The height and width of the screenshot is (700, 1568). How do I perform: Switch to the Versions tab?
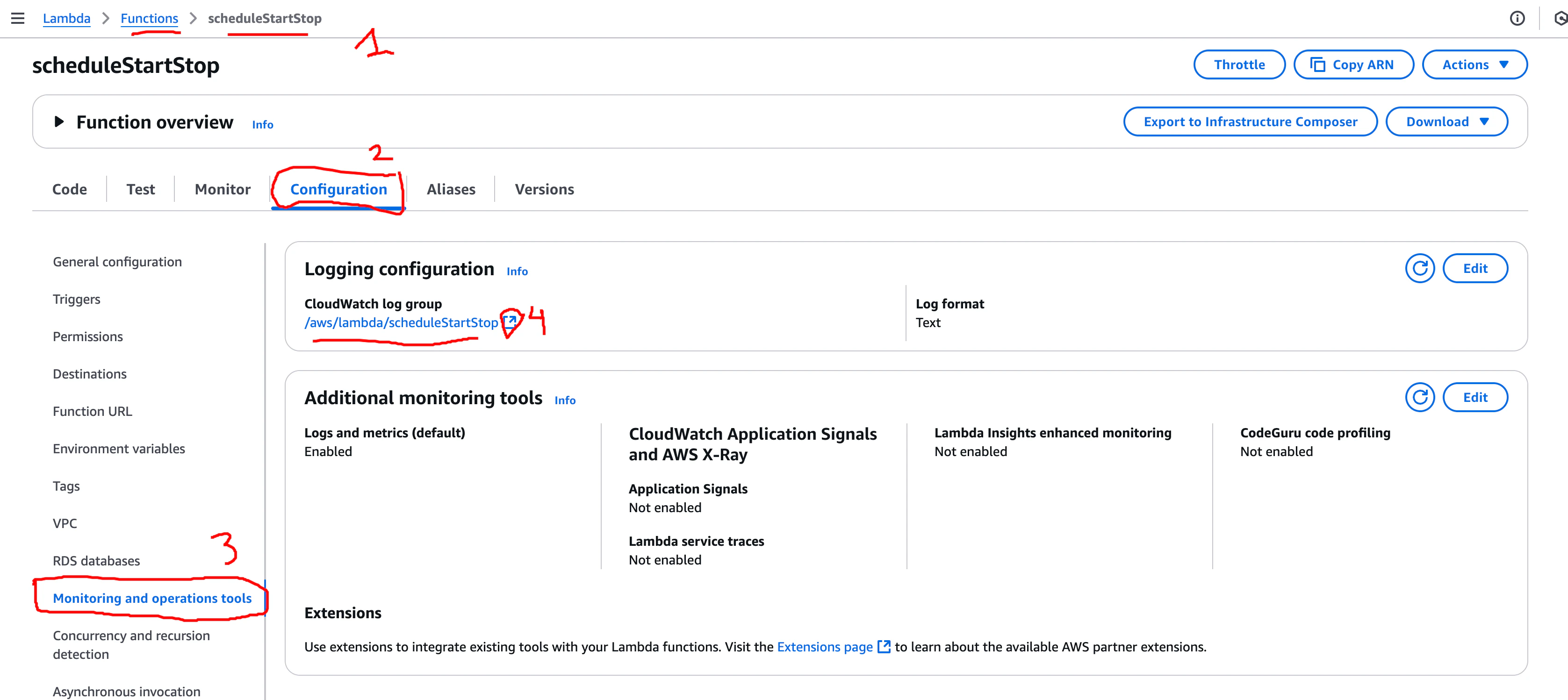(544, 189)
